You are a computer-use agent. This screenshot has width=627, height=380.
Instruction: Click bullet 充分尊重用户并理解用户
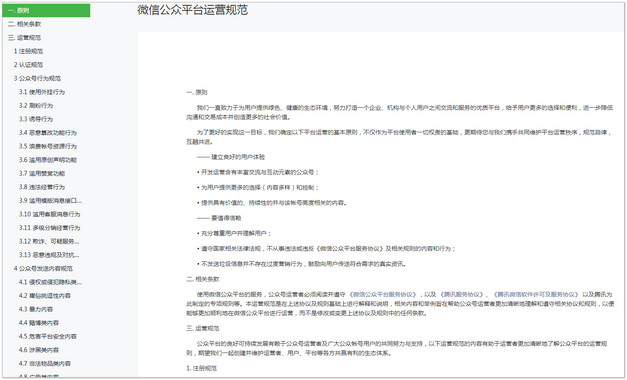coord(234,234)
